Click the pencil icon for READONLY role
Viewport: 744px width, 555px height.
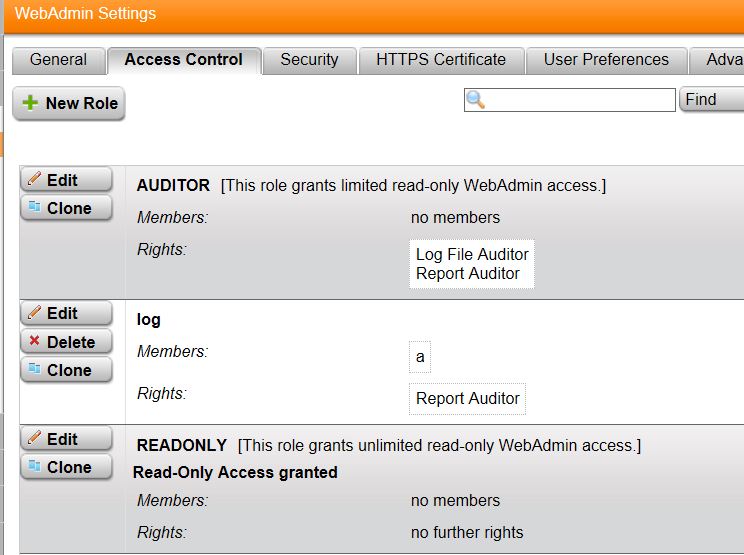(34, 439)
